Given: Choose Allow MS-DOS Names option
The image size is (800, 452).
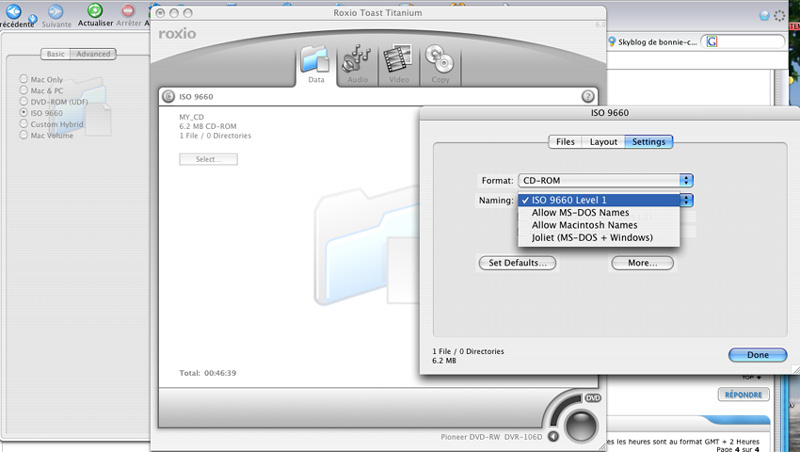Looking at the screenshot, I should [x=599, y=213].
